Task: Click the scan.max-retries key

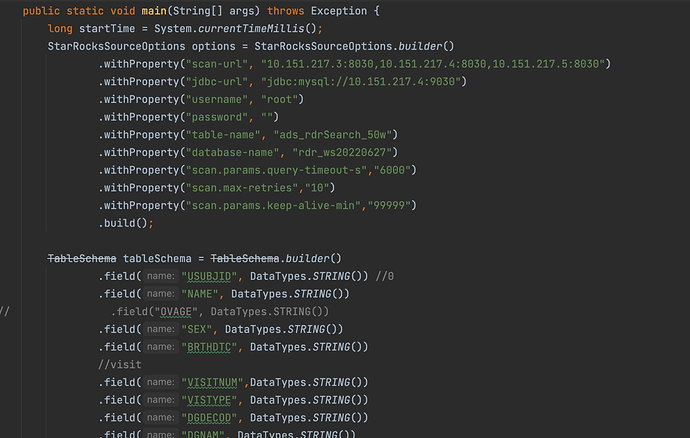Action: point(242,188)
